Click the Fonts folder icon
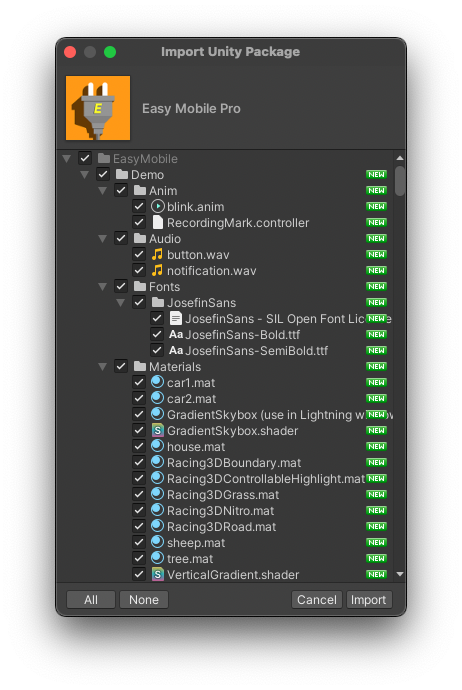This screenshot has width=462, height=690. pos(140,286)
